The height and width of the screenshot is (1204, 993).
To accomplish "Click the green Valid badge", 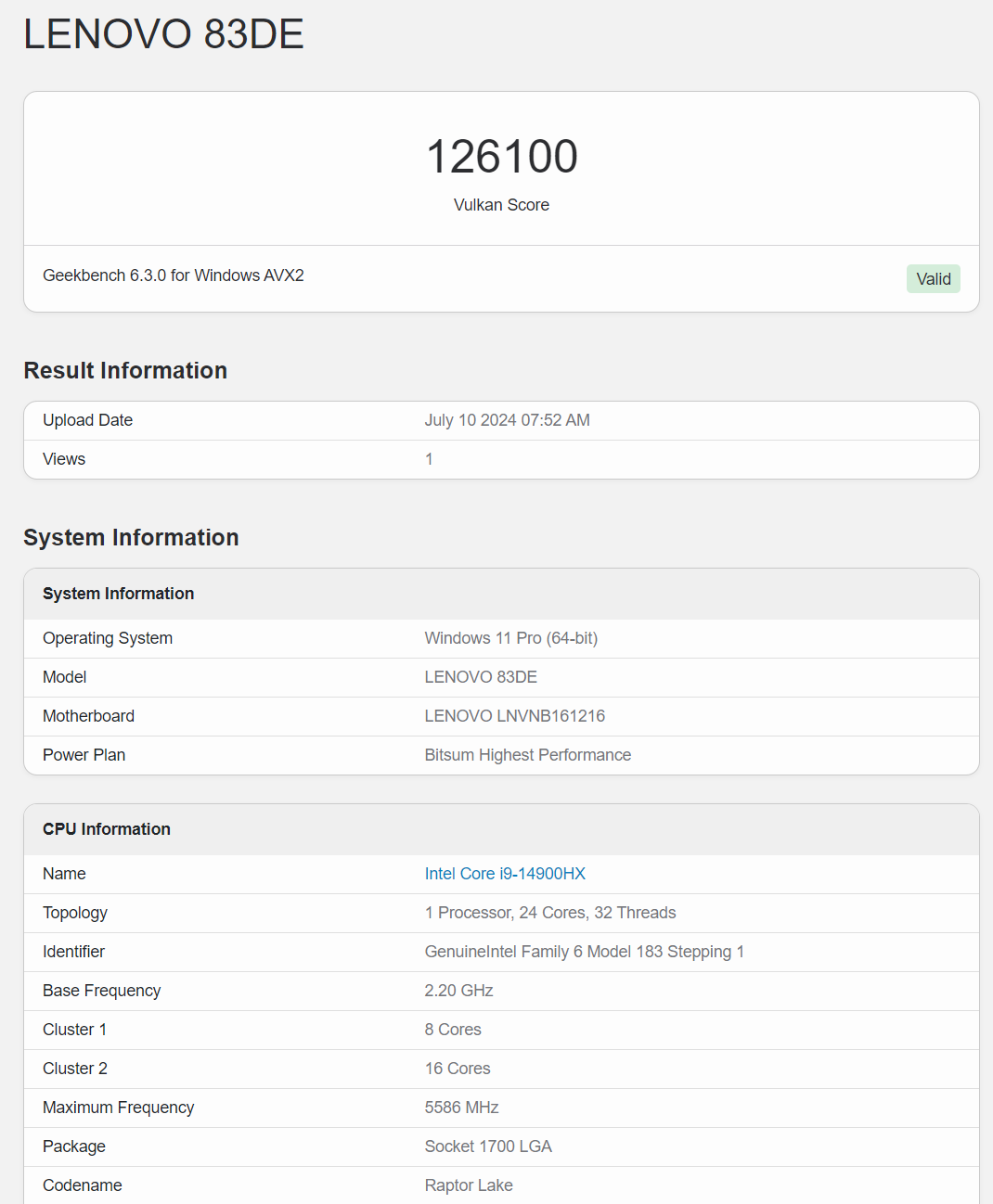I will pos(933,278).
